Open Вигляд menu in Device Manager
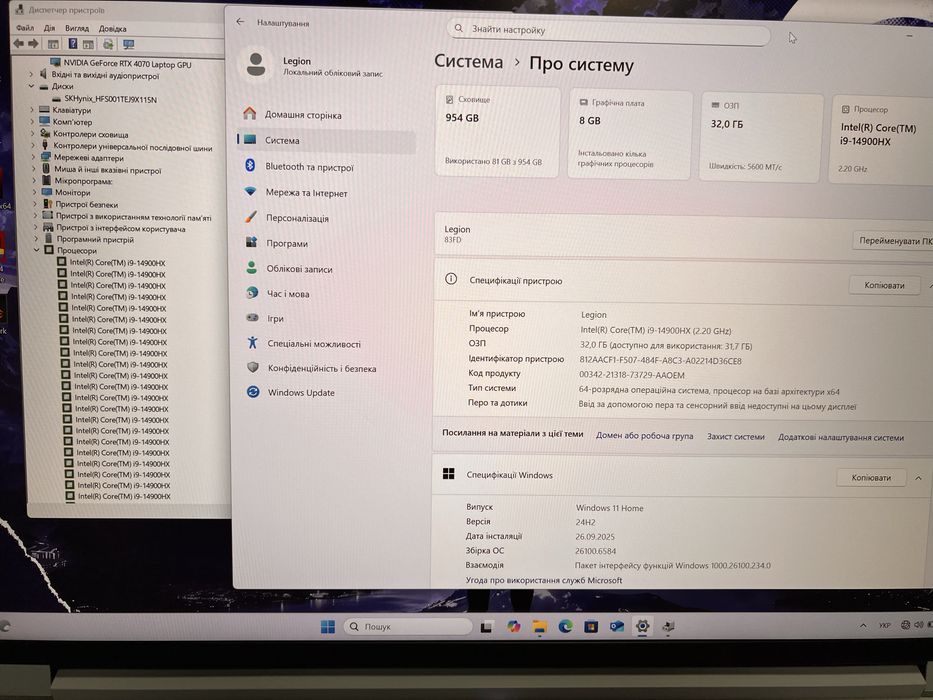This screenshot has width=933, height=700. 77,28
